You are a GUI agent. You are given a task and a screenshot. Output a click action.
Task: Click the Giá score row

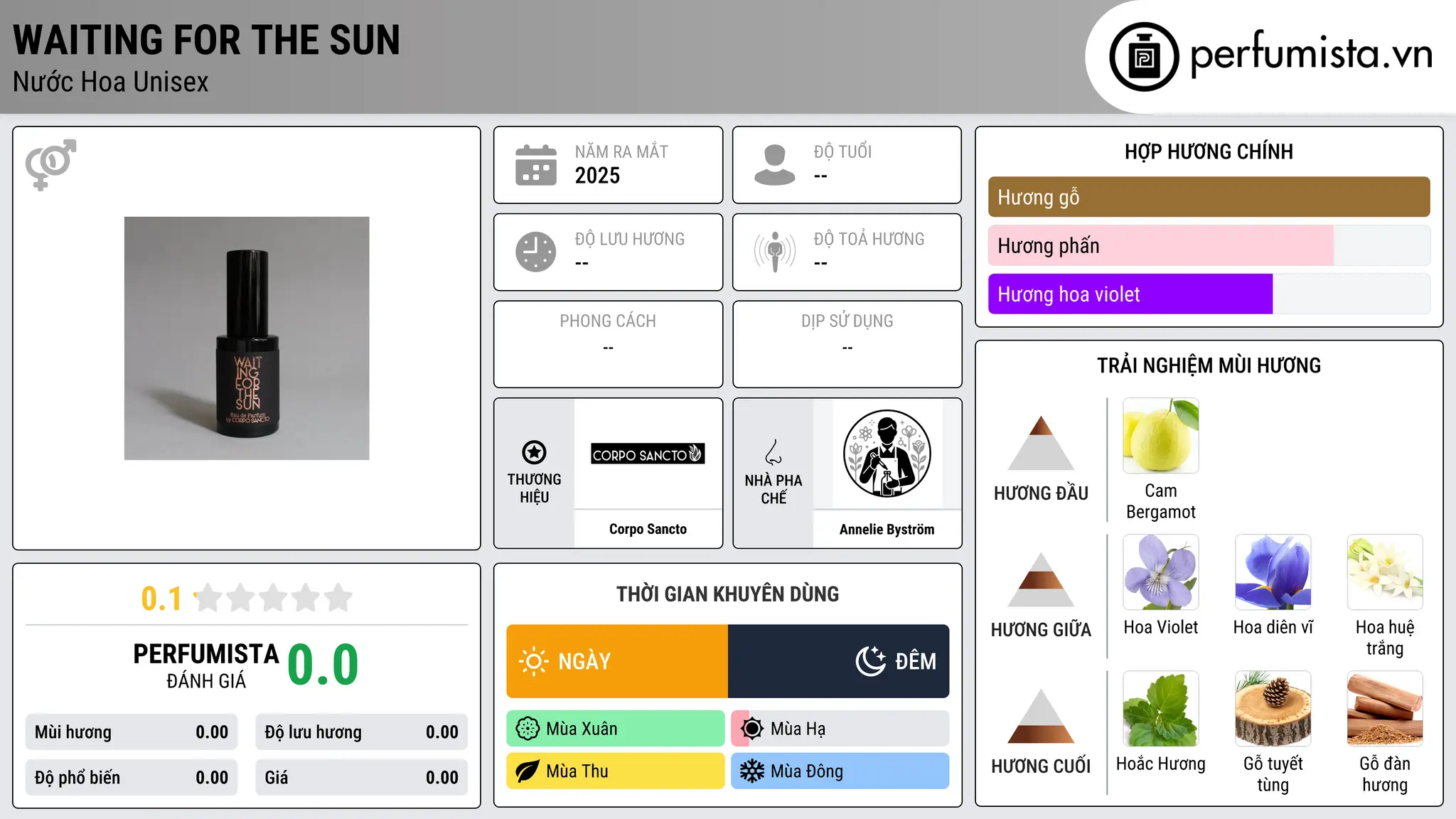[x=361, y=778]
